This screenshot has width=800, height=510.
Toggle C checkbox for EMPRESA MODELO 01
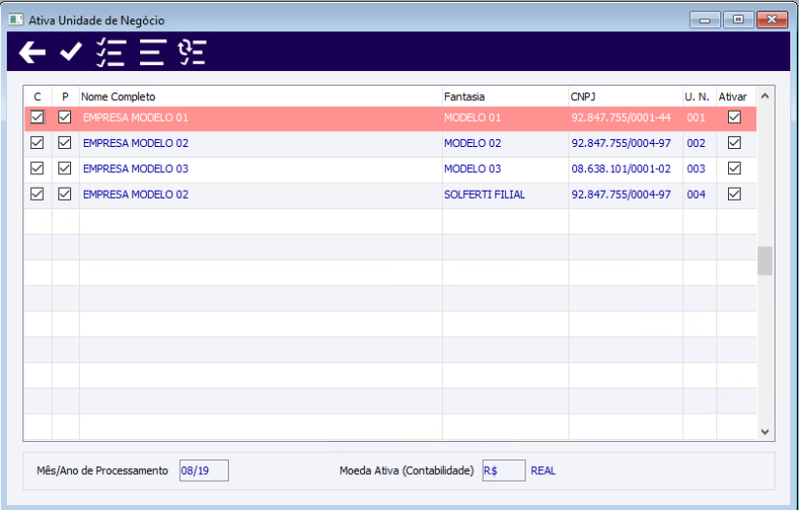click(37, 117)
